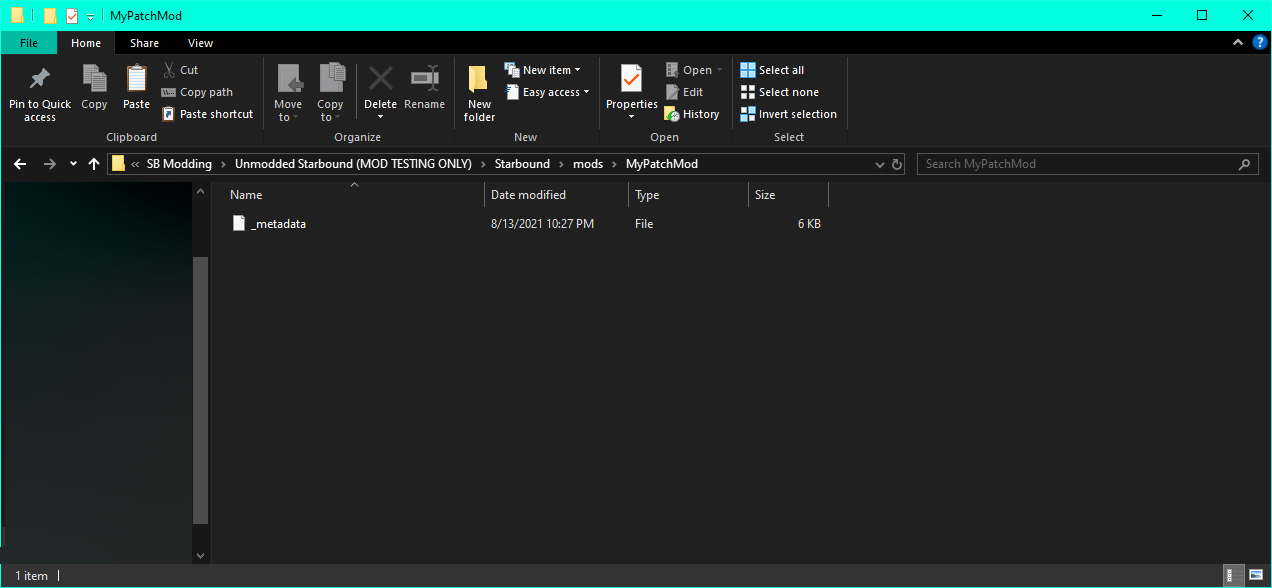This screenshot has width=1272, height=588.
Task: Click the date 8/13/2021 10:27 PM
Action: coord(542,224)
